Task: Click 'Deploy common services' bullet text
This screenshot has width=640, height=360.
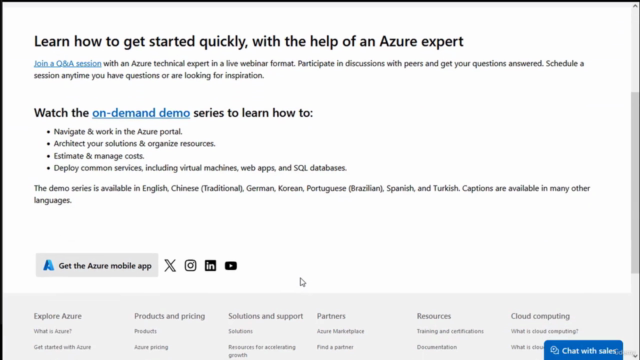Action: pyautogui.click(x=200, y=168)
